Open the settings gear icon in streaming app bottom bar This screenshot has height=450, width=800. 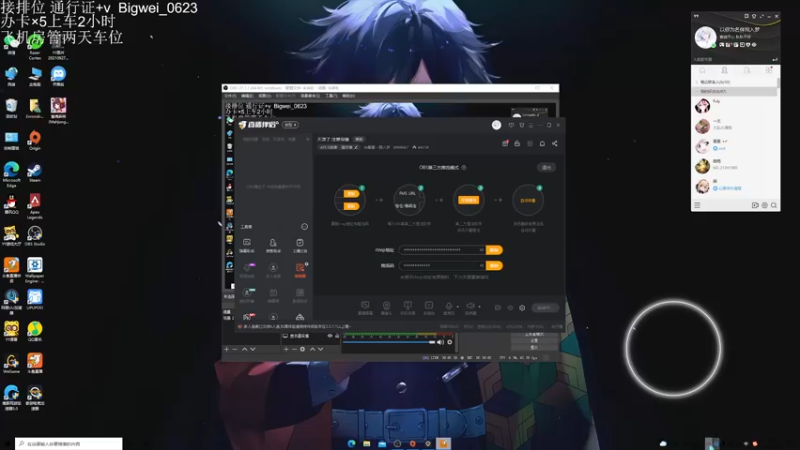tap(522, 308)
